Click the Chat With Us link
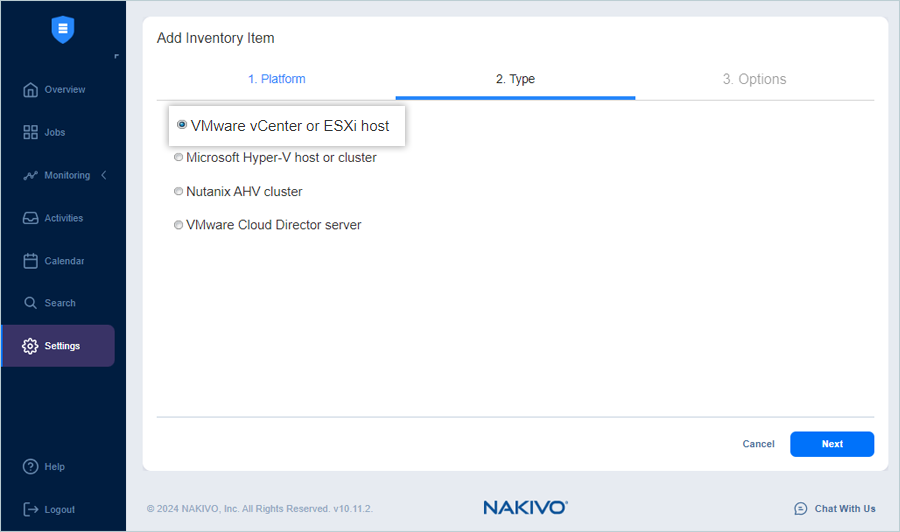 click(x=845, y=508)
